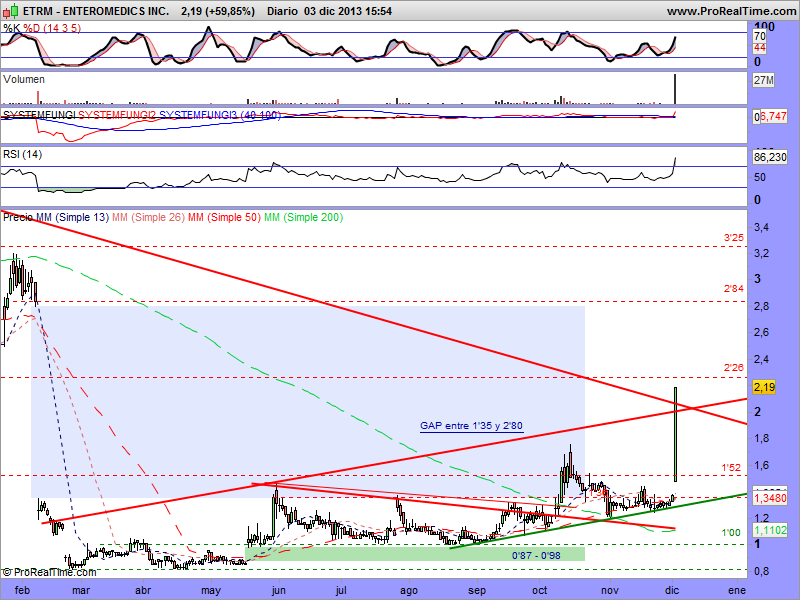
Task: Click the may month on time axis
Action: coord(211,590)
